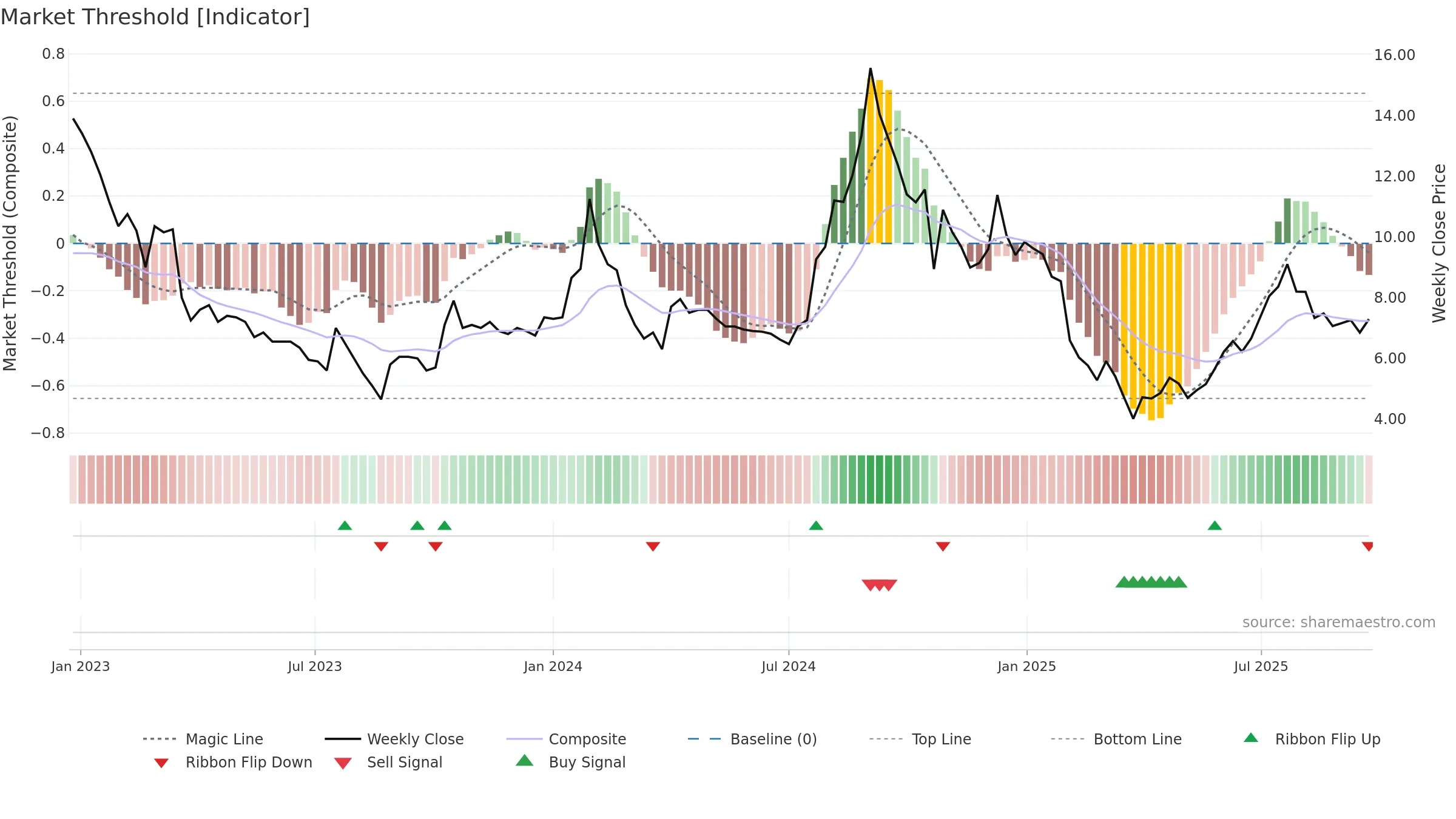This screenshot has width=1456, height=819.
Task: Click the Jan 2023 x-axis label
Action: click(81, 667)
